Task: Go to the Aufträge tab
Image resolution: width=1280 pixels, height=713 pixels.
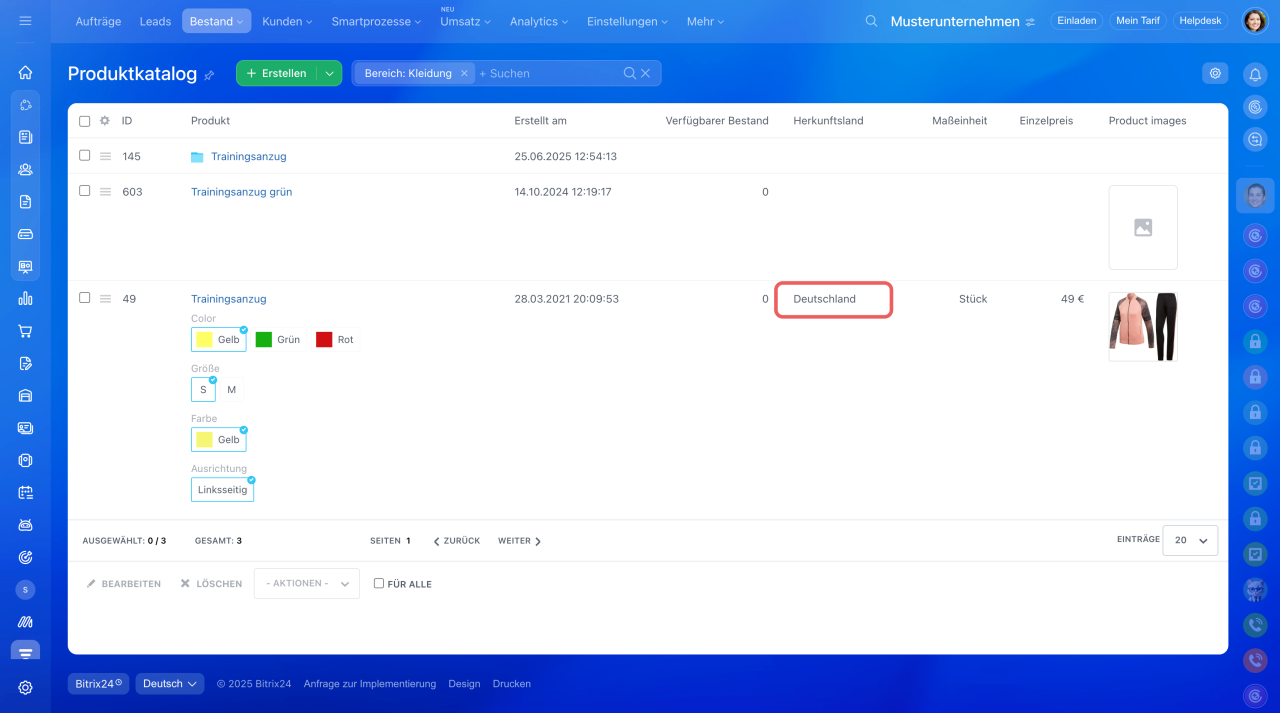Action: point(98,21)
